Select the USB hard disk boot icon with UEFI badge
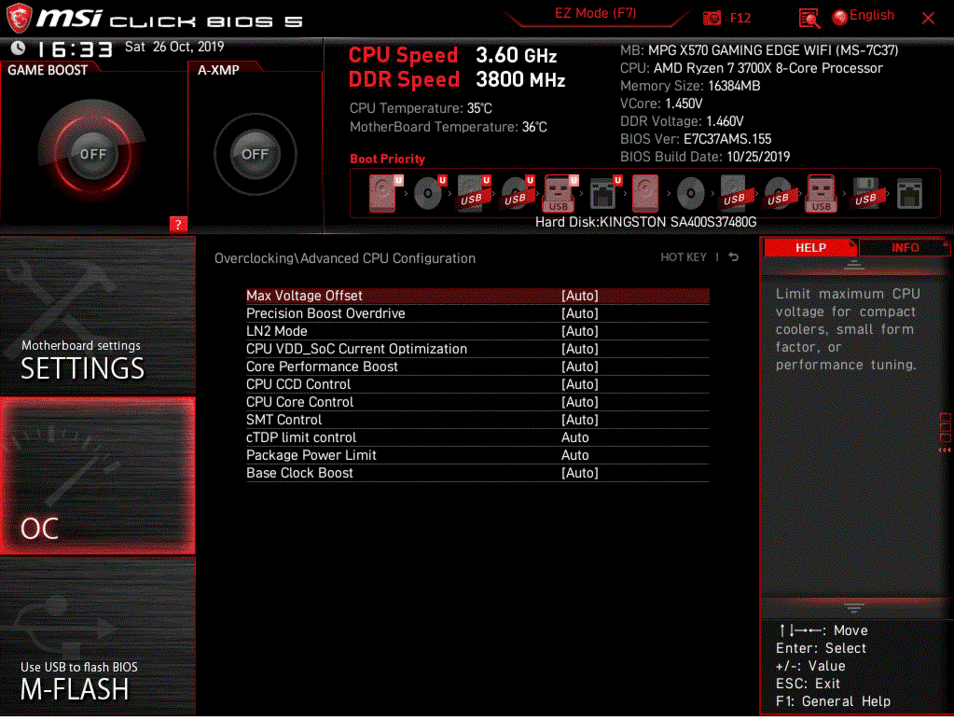This screenshot has width=954, height=720. tap(473, 193)
